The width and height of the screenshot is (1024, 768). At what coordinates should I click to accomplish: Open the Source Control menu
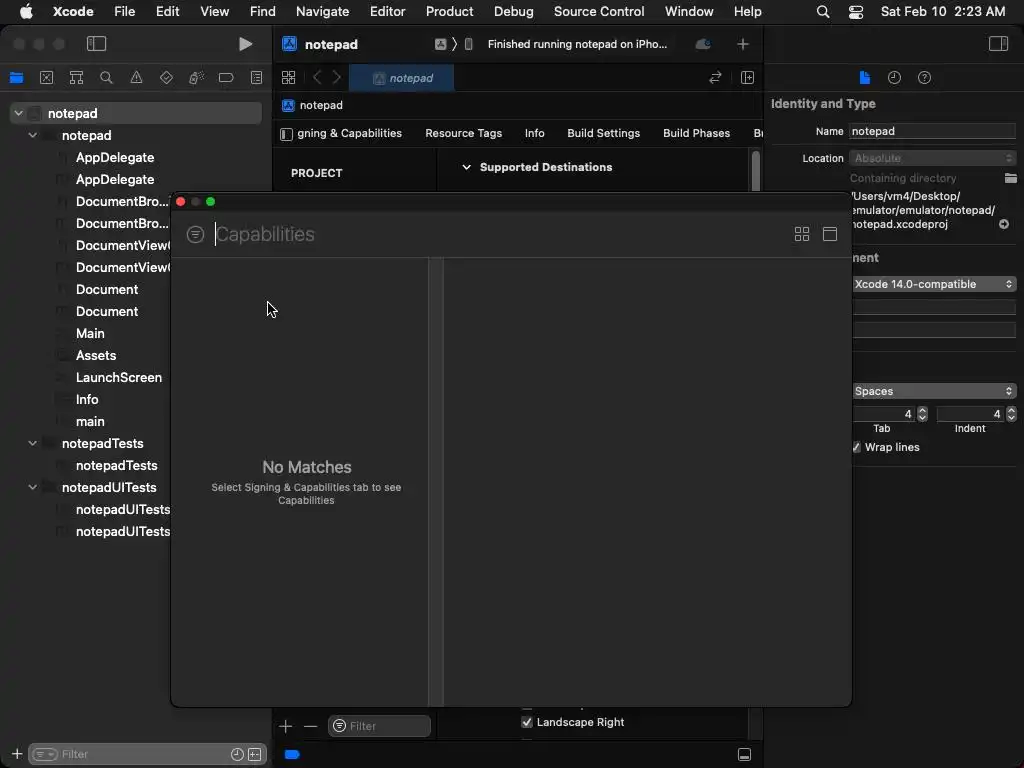(598, 11)
